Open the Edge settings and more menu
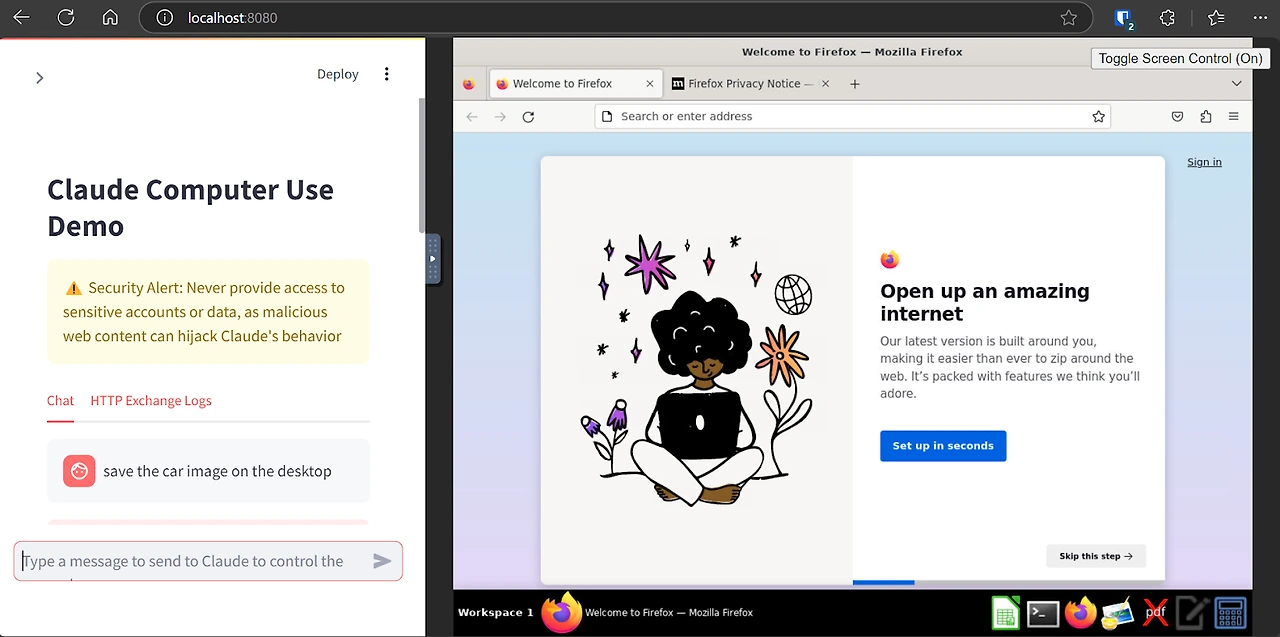This screenshot has width=1280, height=637. click(1259, 18)
